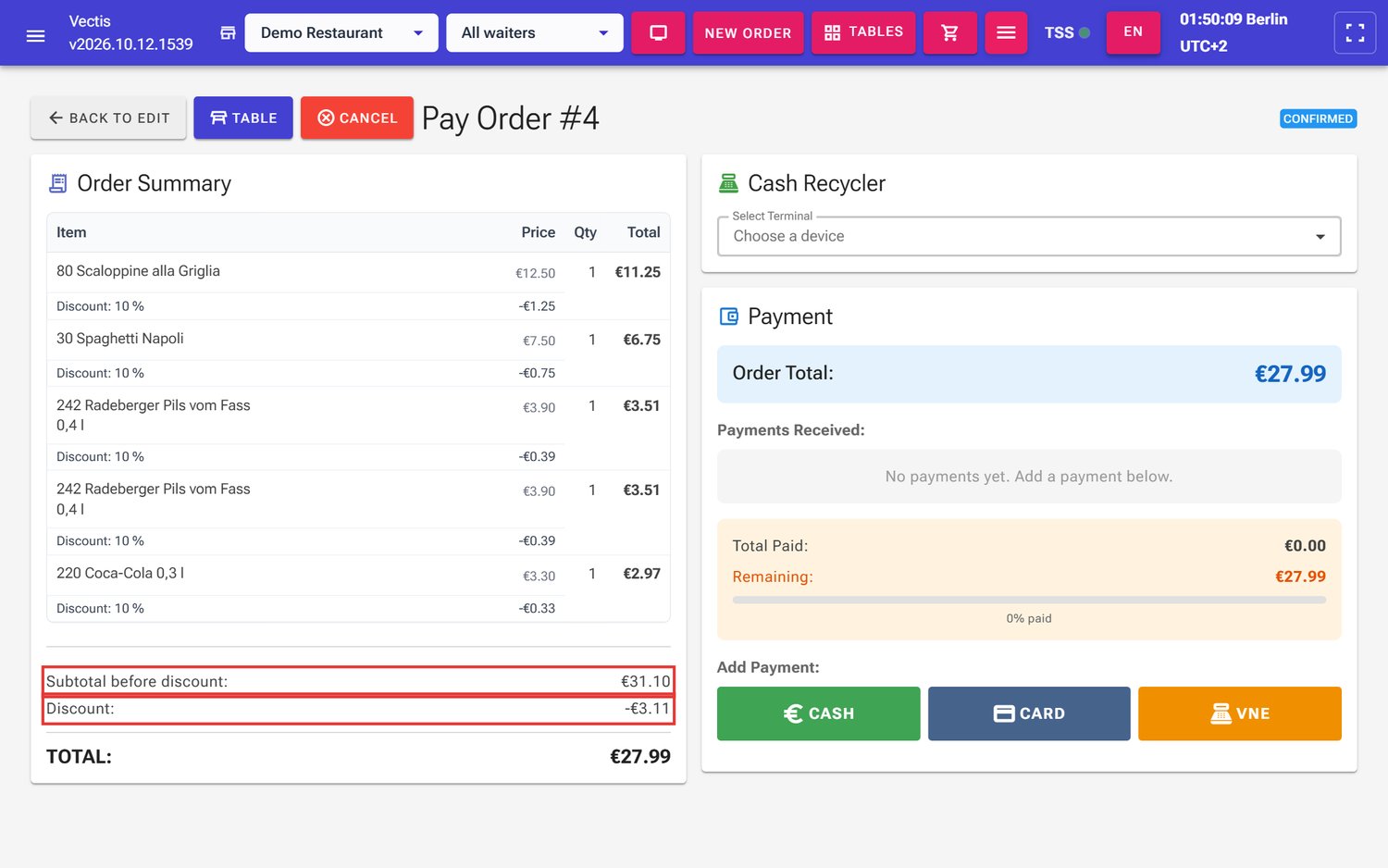This screenshot has width=1388, height=868.
Task: Click the Remaining €27.99 value
Action: pyautogui.click(x=1300, y=577)
